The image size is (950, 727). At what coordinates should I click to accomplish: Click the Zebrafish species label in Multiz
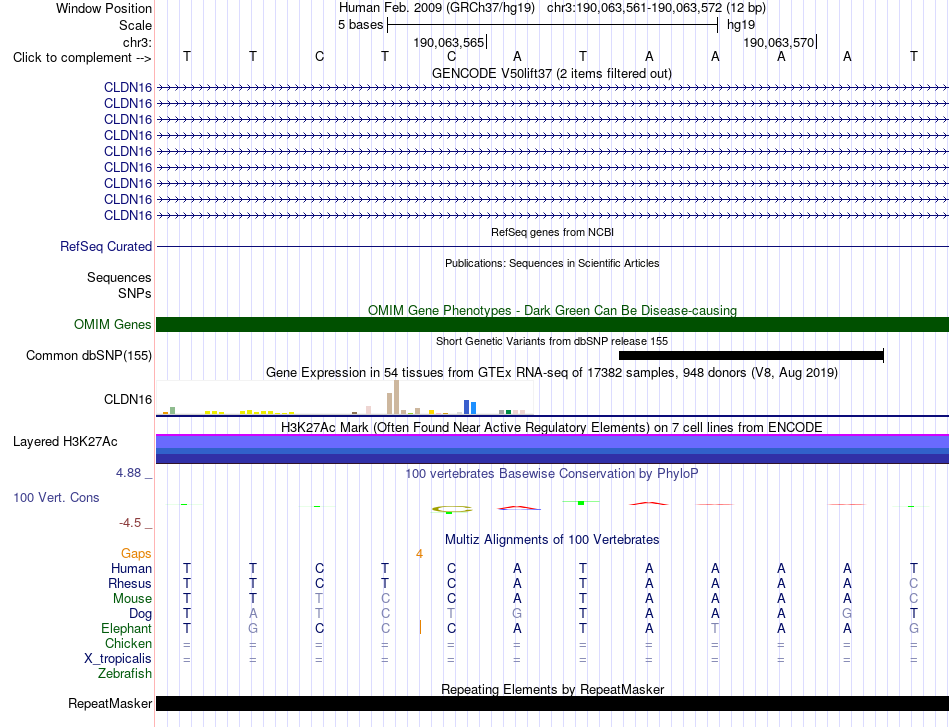pyautogui.click(x=125, y=673)
